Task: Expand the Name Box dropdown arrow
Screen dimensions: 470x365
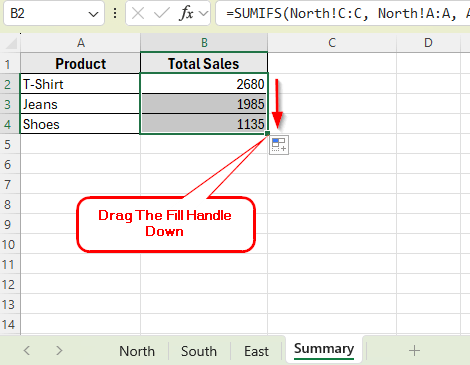Action: 93,14
